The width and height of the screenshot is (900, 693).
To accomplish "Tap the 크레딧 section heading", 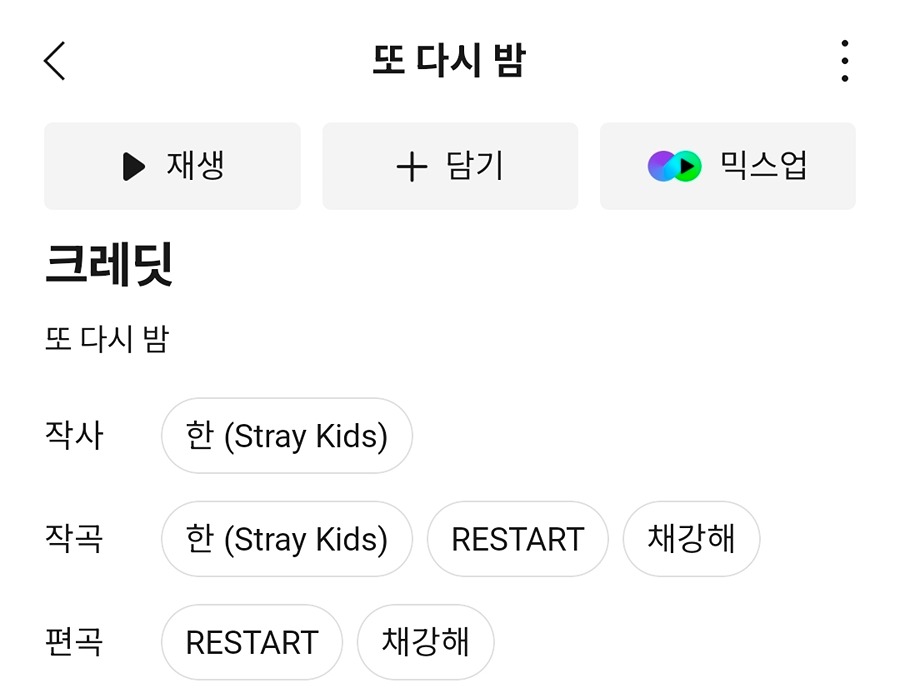I will pos(109,265).
